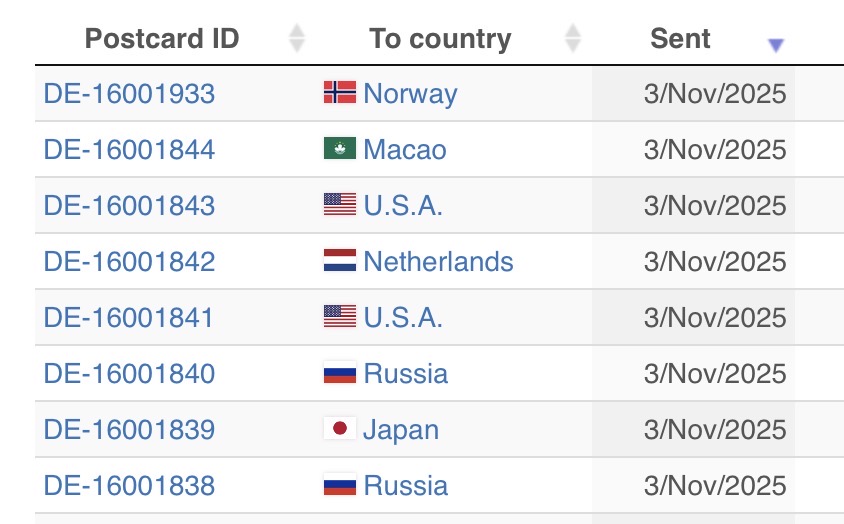
Task: Open postcard DE-16001839 link
Action: point(129,430)
